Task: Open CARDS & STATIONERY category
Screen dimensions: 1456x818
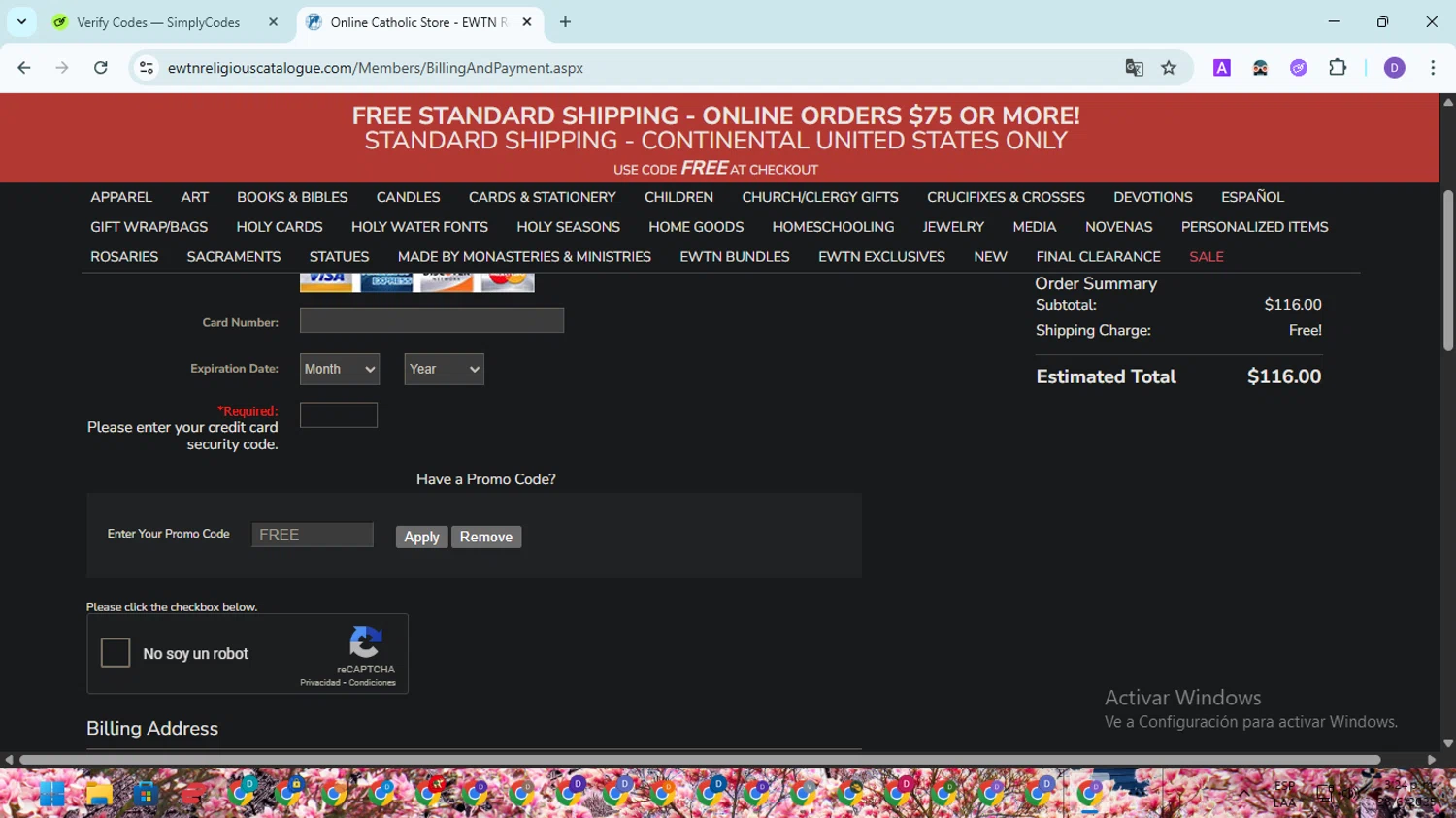Action: 543,197
